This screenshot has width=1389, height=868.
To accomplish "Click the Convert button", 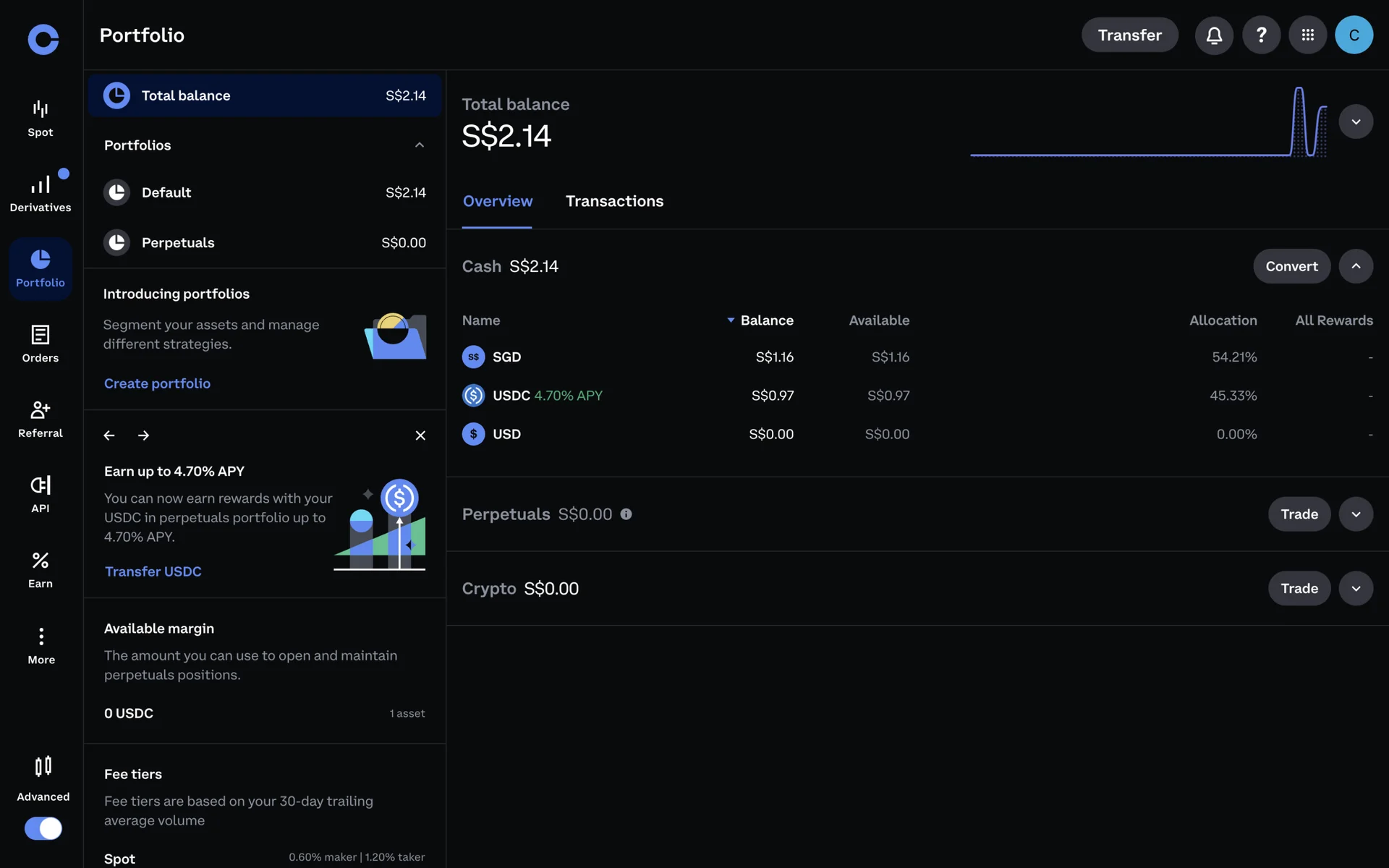I will pos(1291,266).
